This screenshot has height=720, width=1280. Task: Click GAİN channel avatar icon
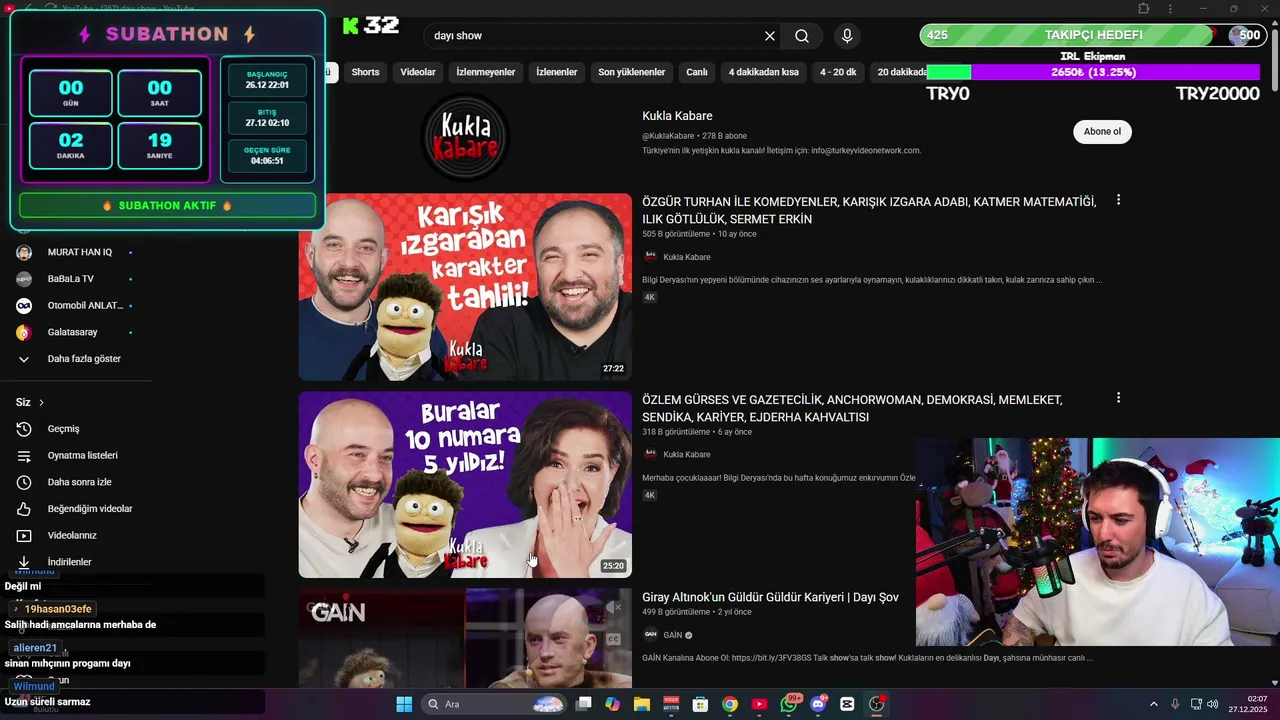click(x=650, y=635)
